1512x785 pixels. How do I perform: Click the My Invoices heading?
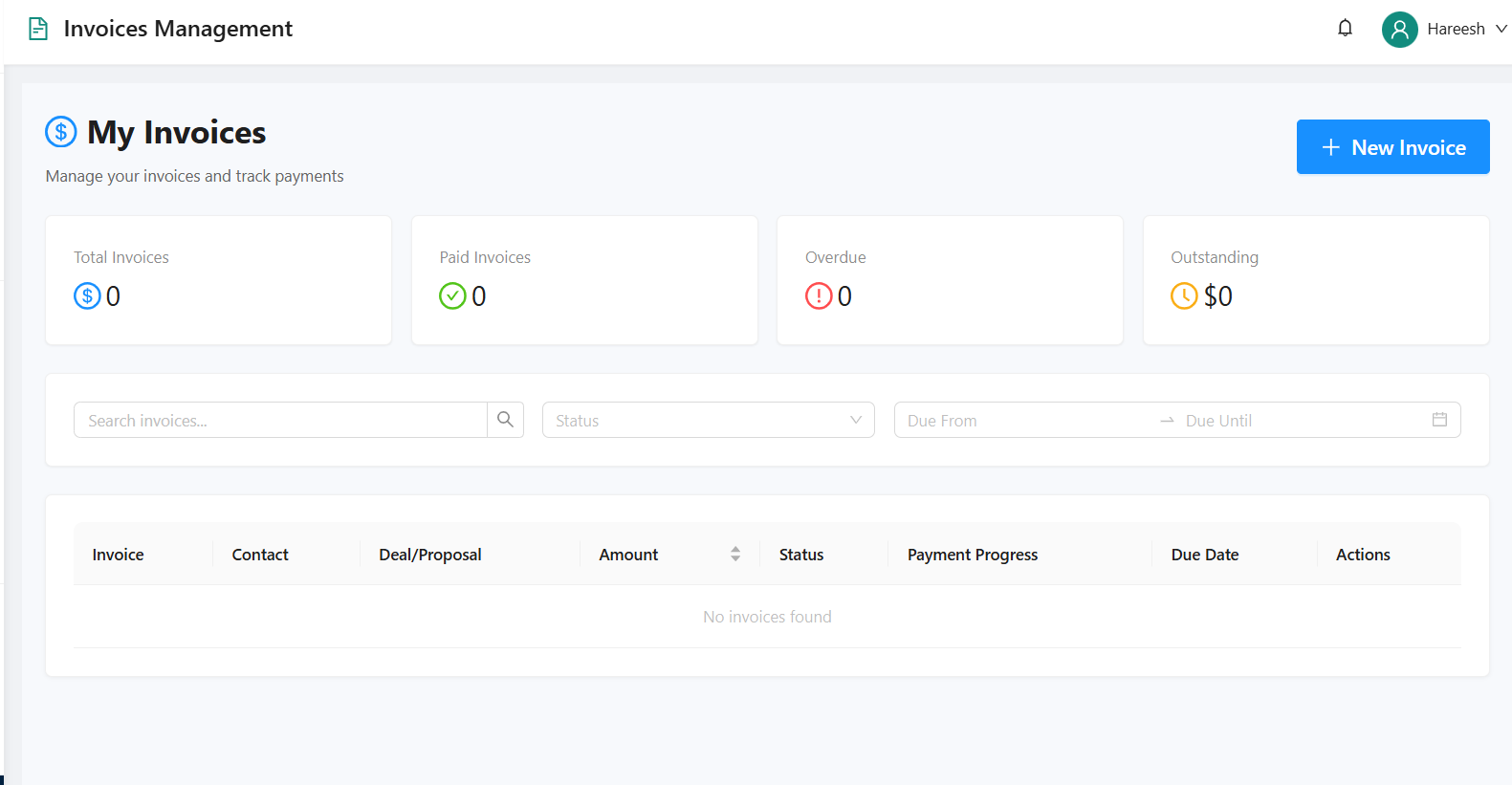pyautogui.click(x=177, y=132)
